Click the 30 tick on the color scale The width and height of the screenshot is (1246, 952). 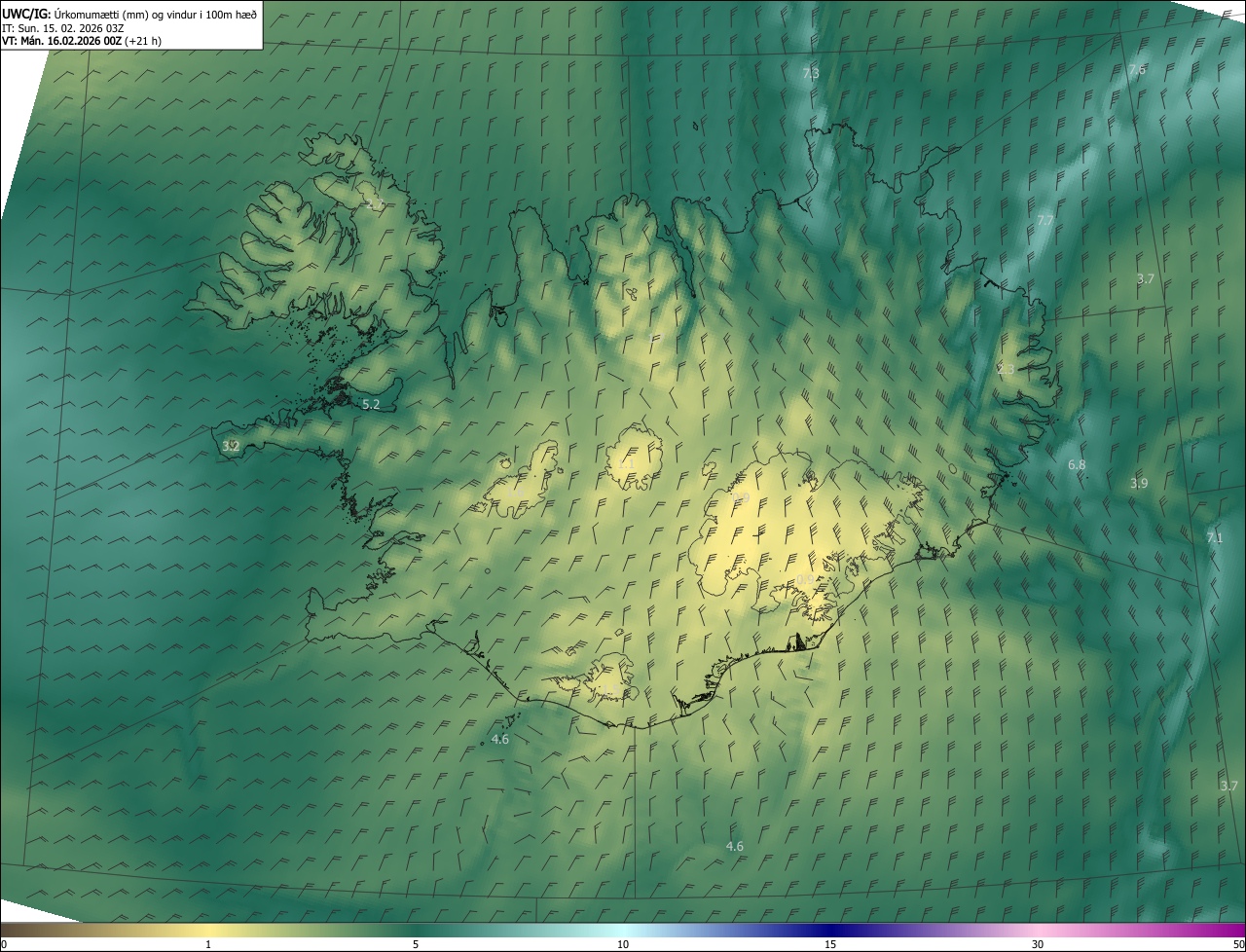tap(1038, 944)
